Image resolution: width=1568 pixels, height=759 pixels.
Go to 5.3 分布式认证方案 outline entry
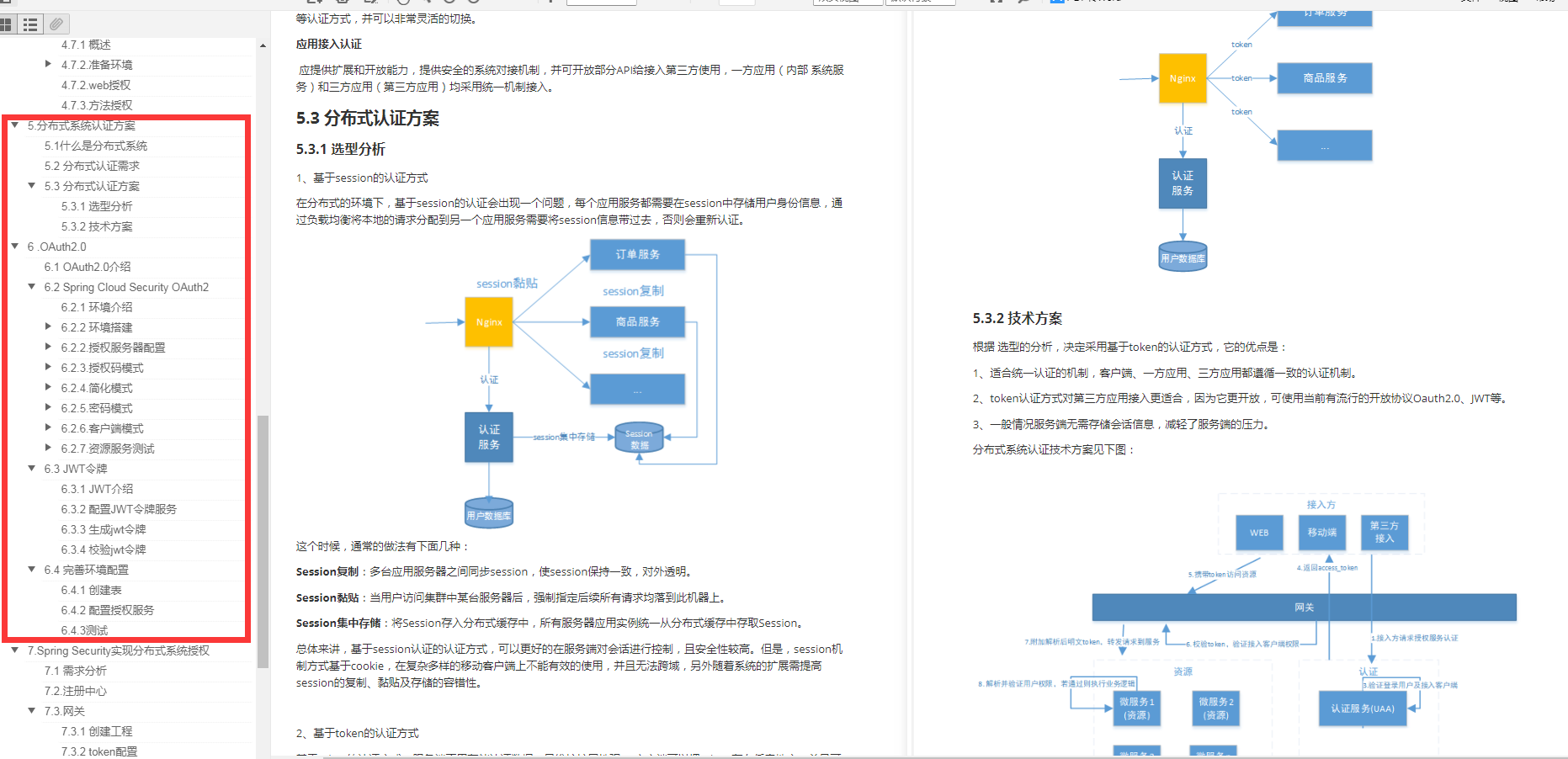[x=92, y=186]
